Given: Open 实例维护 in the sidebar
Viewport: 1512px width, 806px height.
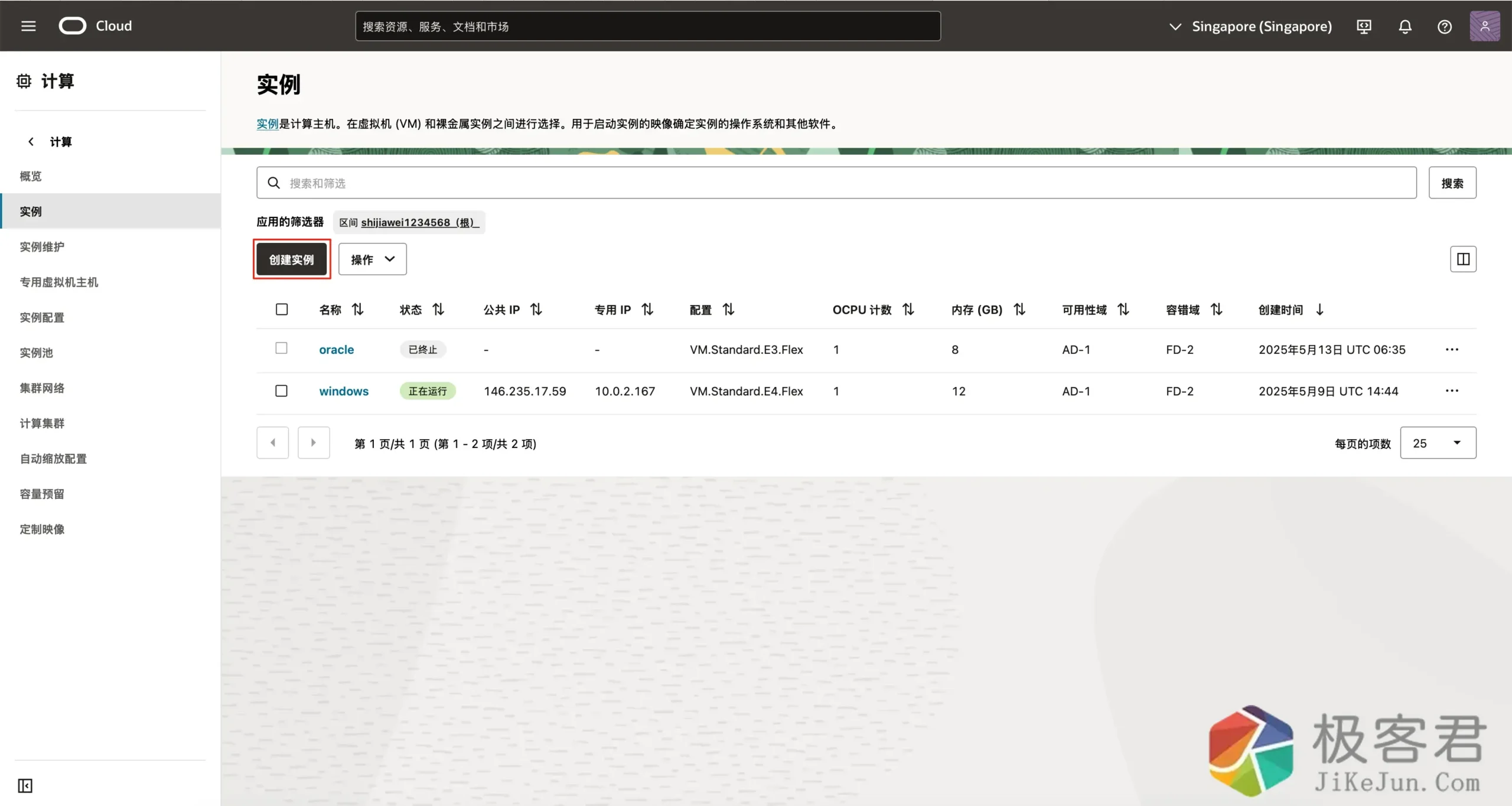Looking at the screenshot, I should [42, 247].
